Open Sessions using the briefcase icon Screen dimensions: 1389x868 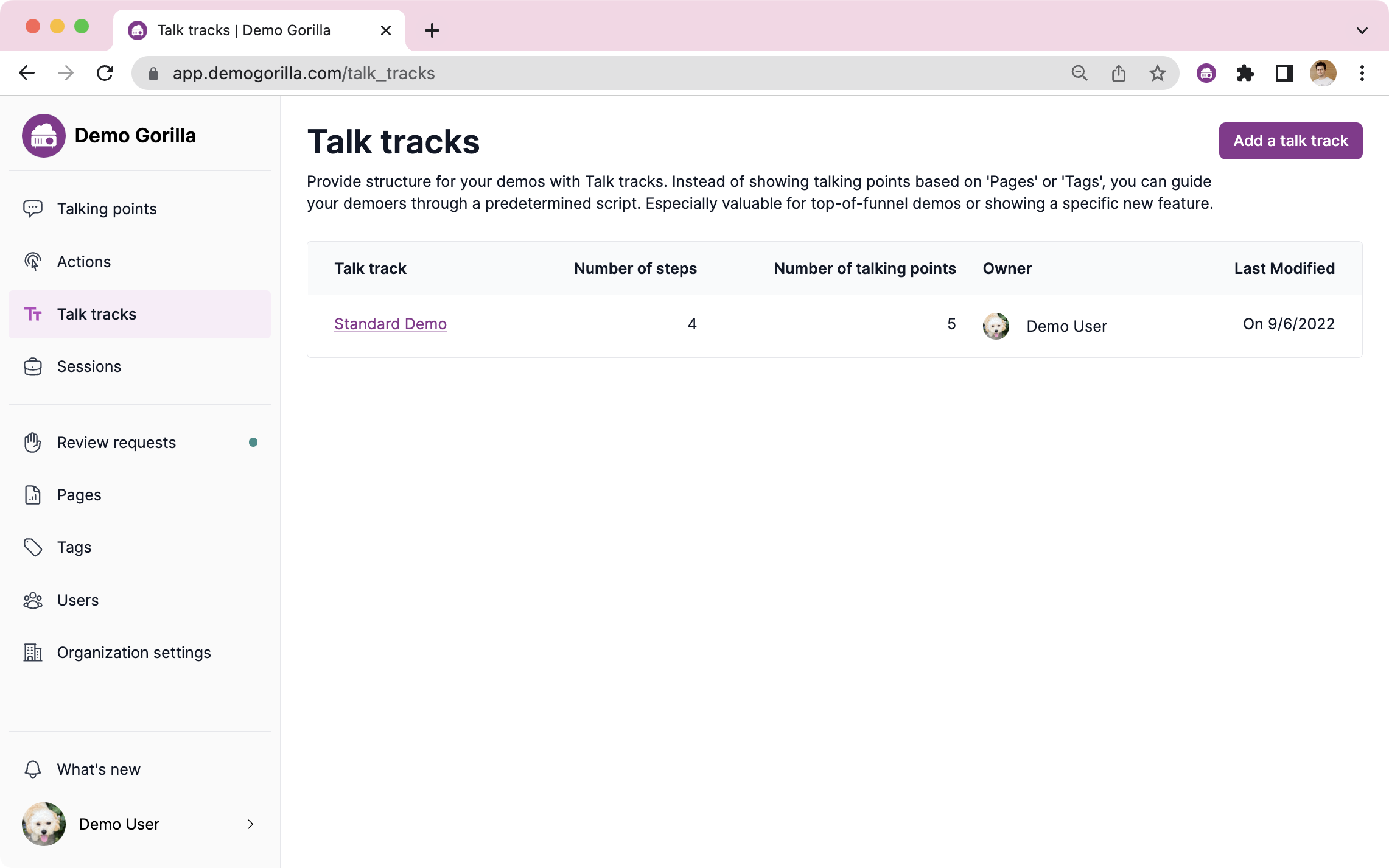click(x=32, y=366)
